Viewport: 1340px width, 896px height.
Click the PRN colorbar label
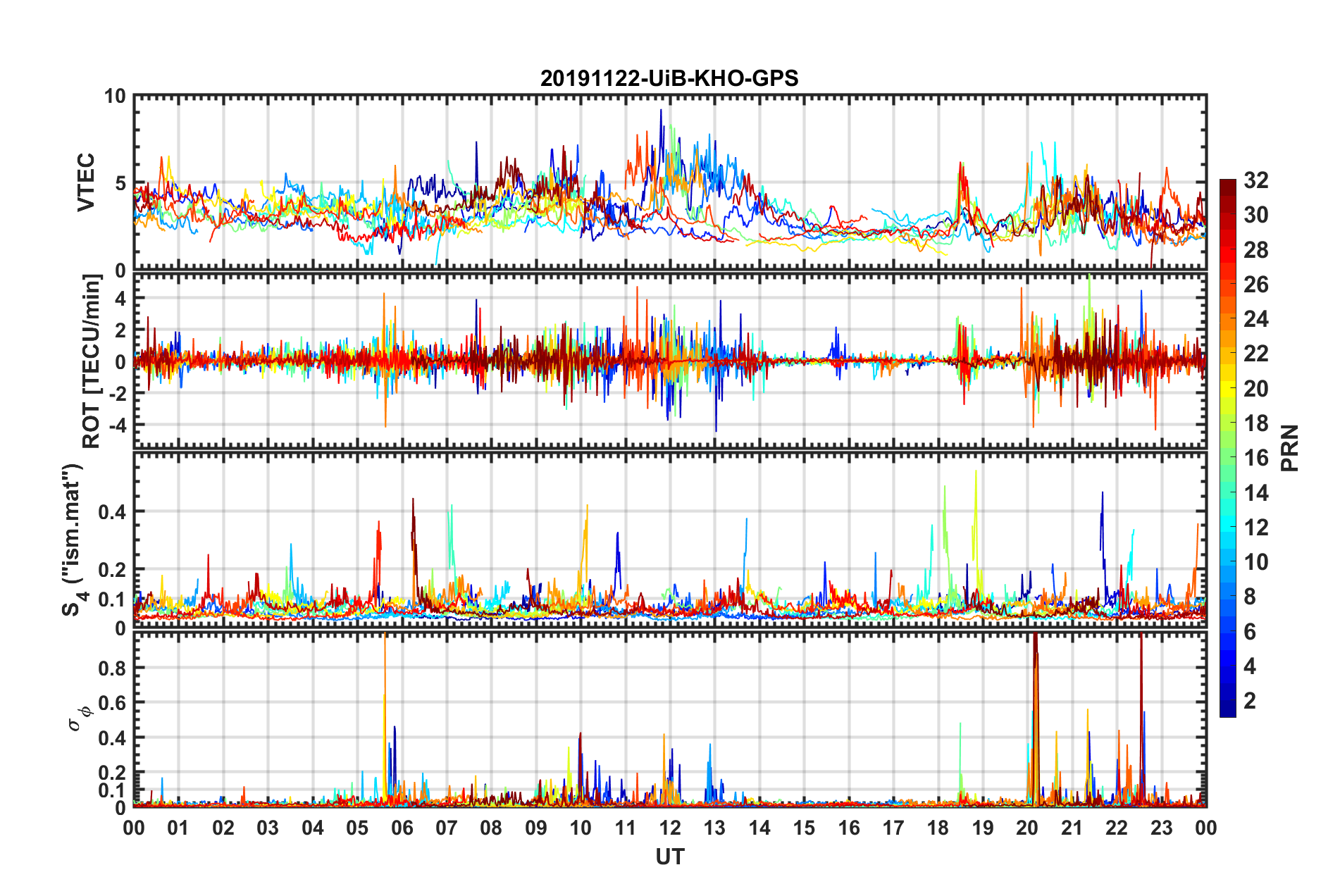pos(1289,448)
